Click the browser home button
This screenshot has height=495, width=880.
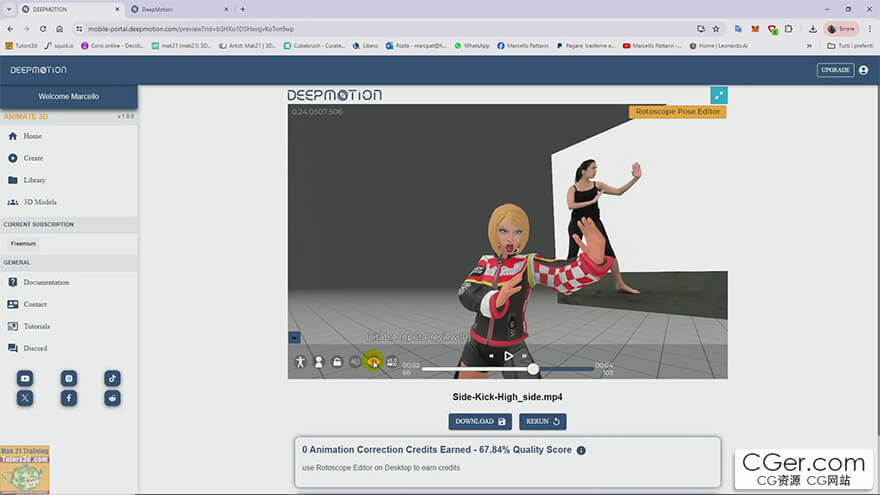pyautogui.click(x=59, y=29)
